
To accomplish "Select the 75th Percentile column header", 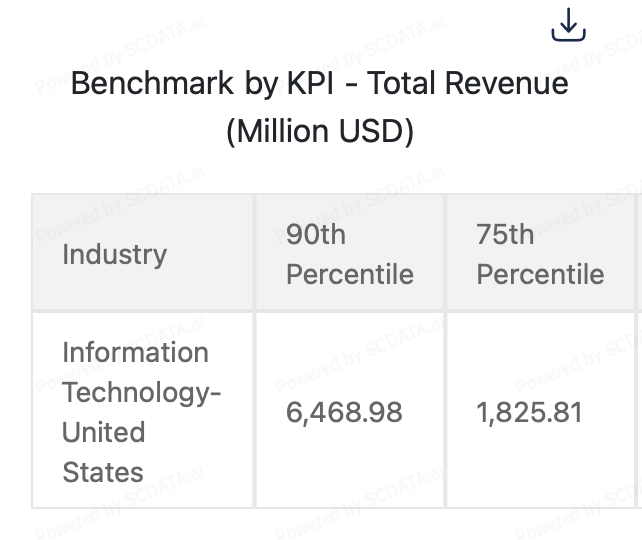I will pyautogui.click(x=540, y=254).
